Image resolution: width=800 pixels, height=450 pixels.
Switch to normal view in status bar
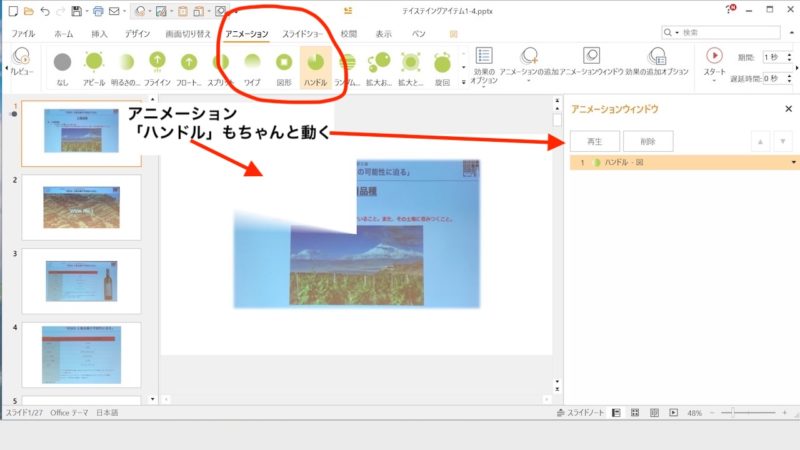coord(614,413)
